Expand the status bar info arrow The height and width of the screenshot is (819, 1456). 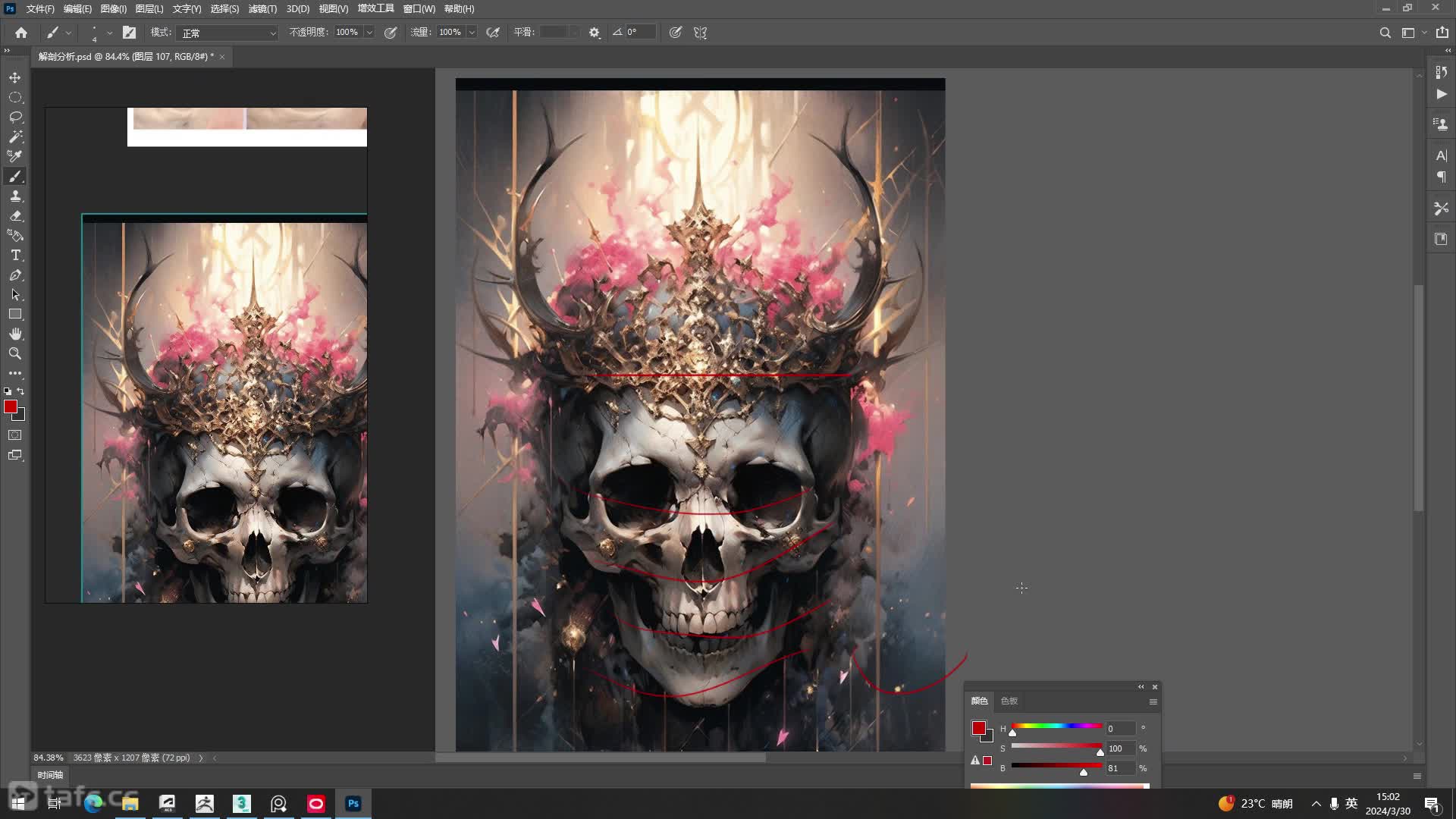pos(201,758)
